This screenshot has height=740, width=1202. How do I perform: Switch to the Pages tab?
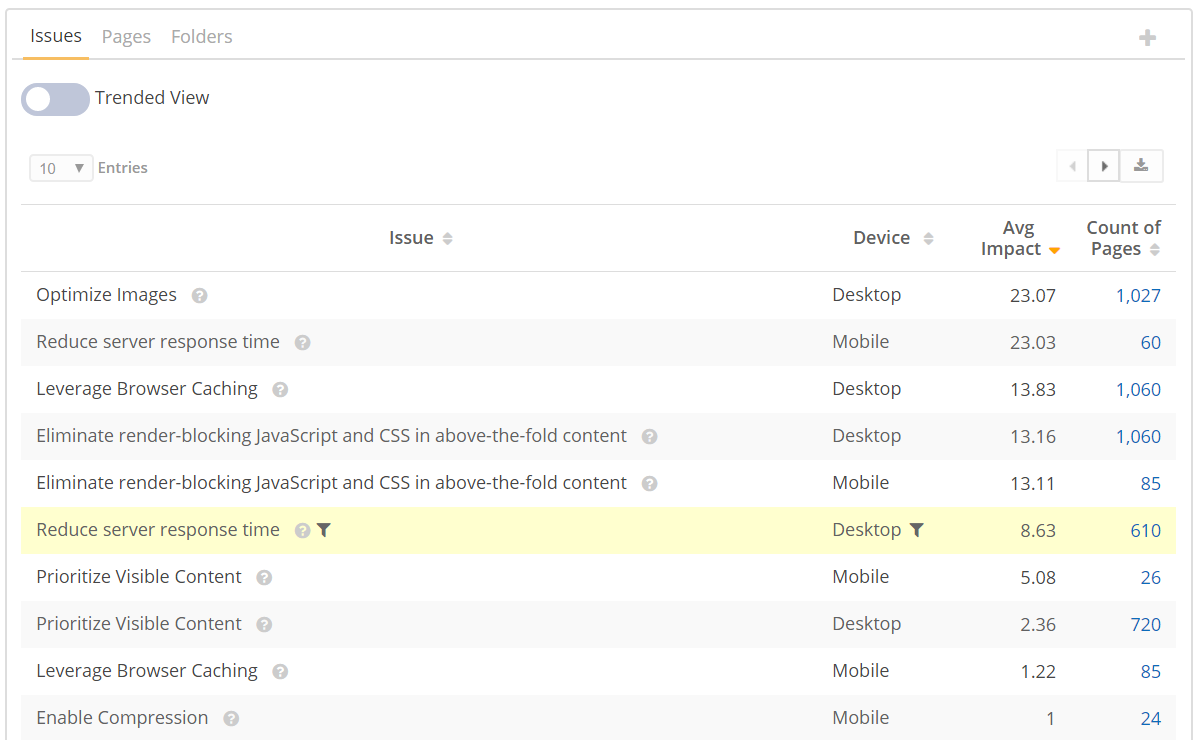tap(126, 36)
